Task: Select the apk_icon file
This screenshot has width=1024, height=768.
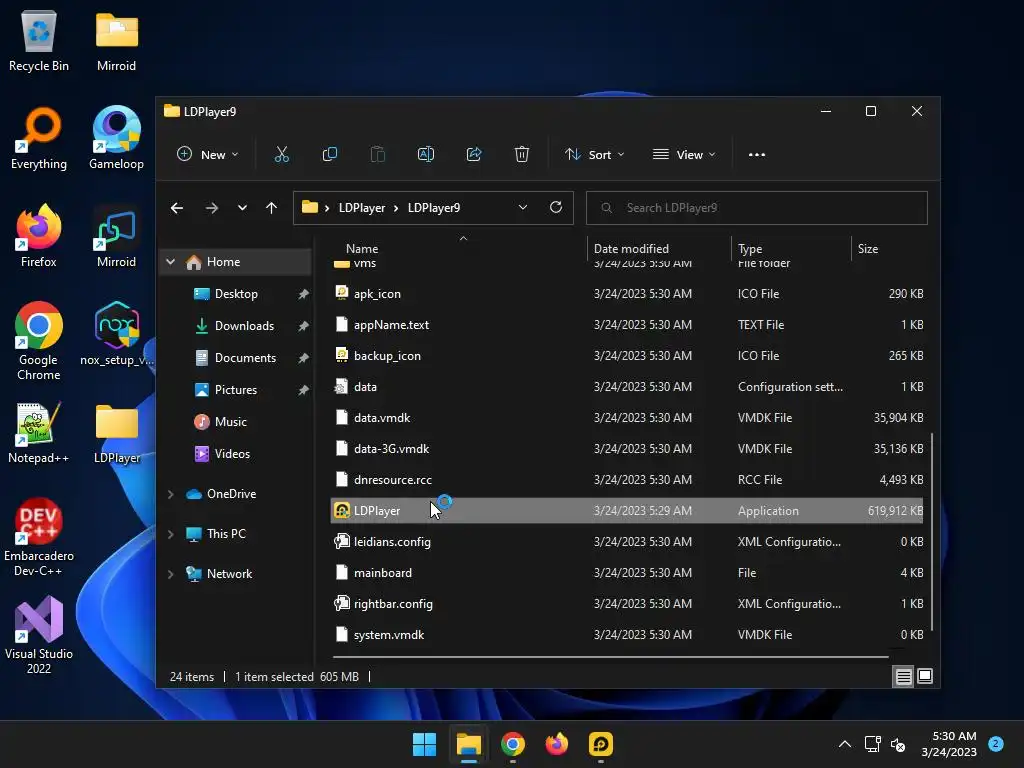Action: (x=627, y=294)
